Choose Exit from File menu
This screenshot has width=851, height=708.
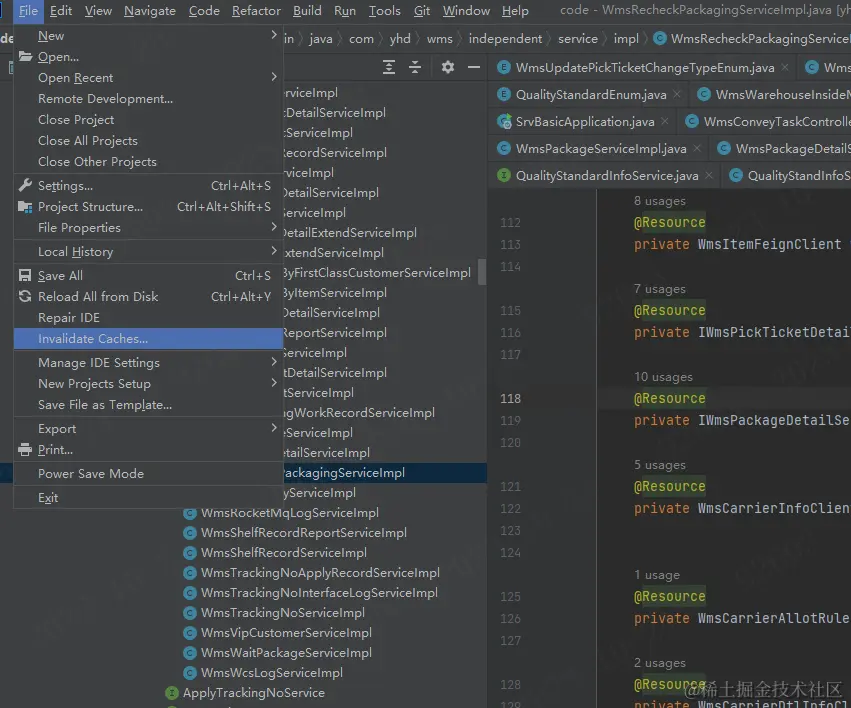(x=148, y=497)
